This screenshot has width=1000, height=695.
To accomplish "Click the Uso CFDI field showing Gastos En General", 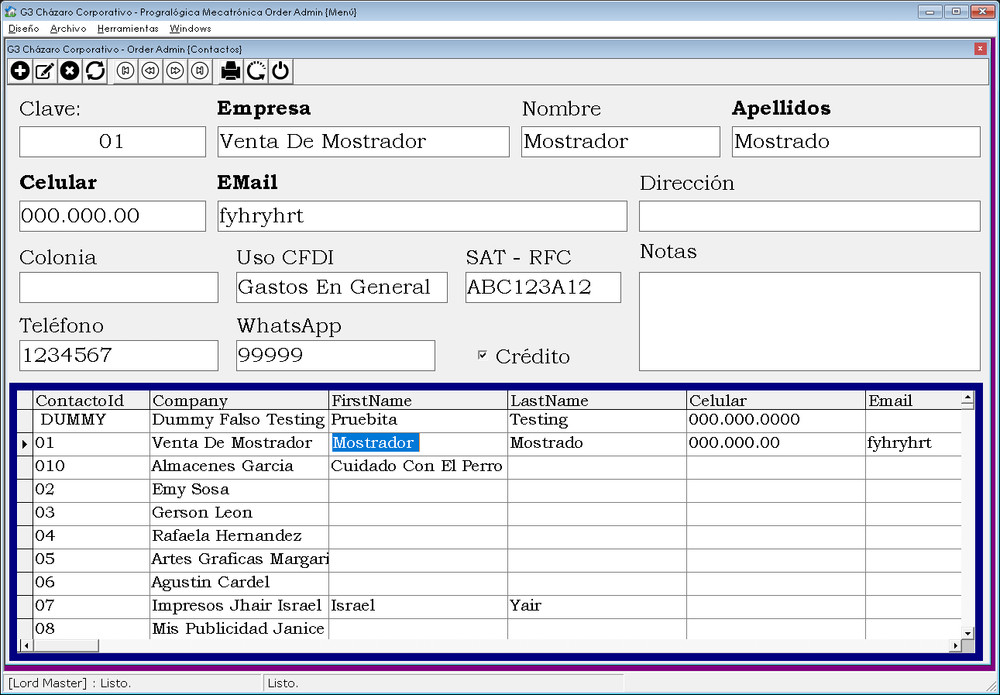I will point(341,287).
